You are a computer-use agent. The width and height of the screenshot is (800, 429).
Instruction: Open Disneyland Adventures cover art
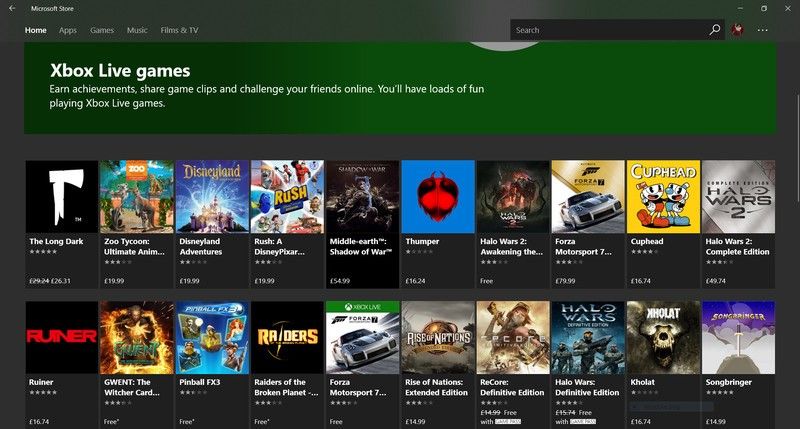click(x=212, y=197)
